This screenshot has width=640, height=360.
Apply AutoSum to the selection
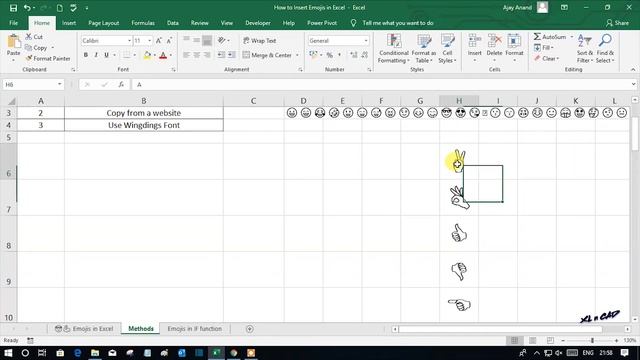550,37
